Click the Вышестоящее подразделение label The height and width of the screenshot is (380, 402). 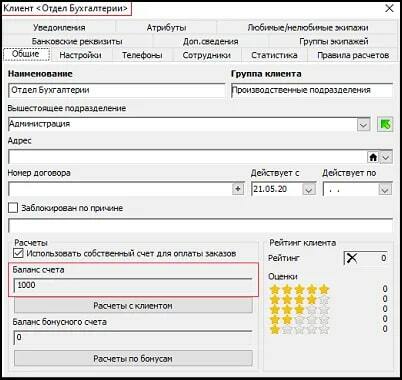click(x=67, y=108)
